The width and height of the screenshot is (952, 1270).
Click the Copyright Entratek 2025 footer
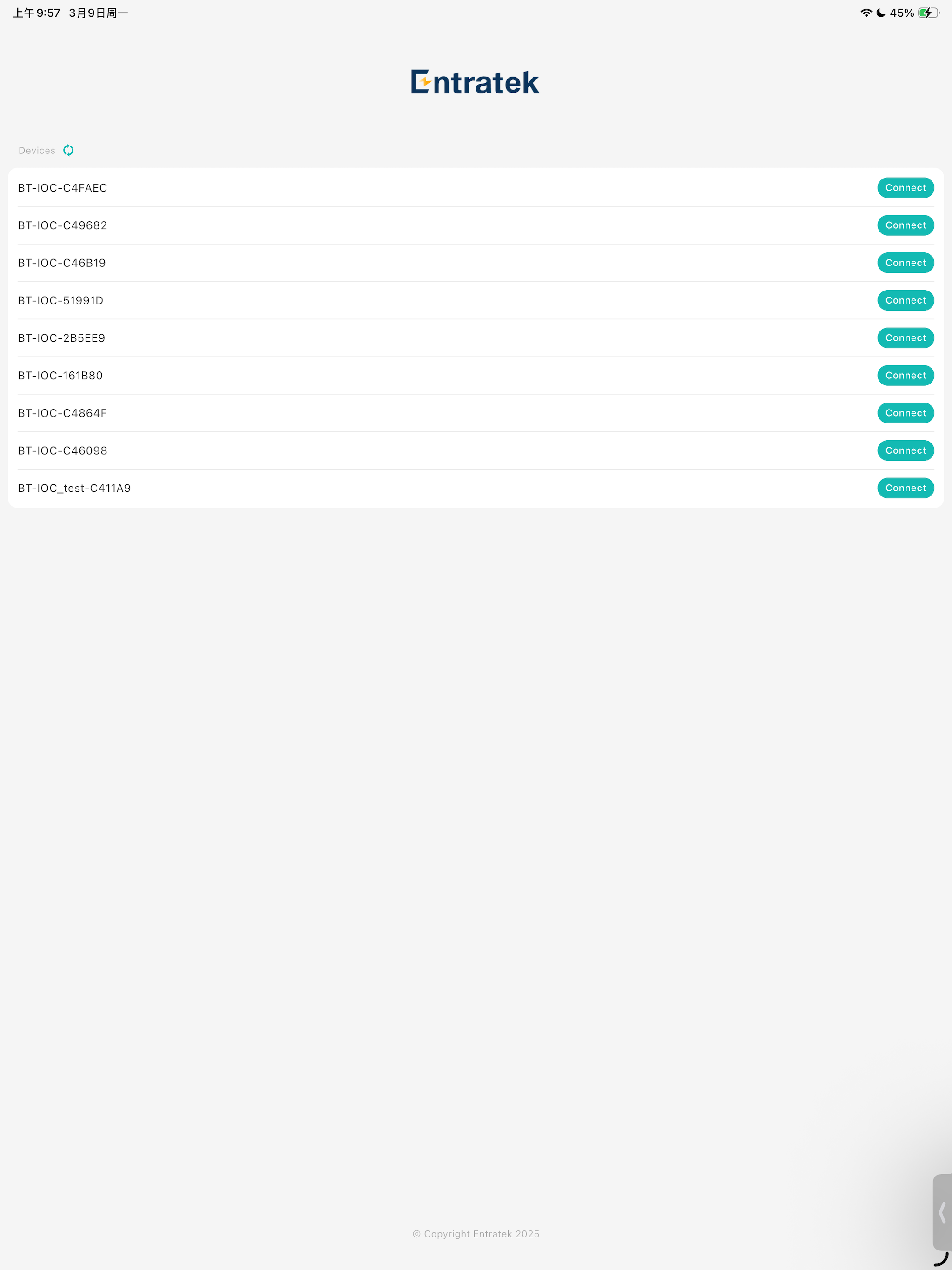(x=476, y=1234)
